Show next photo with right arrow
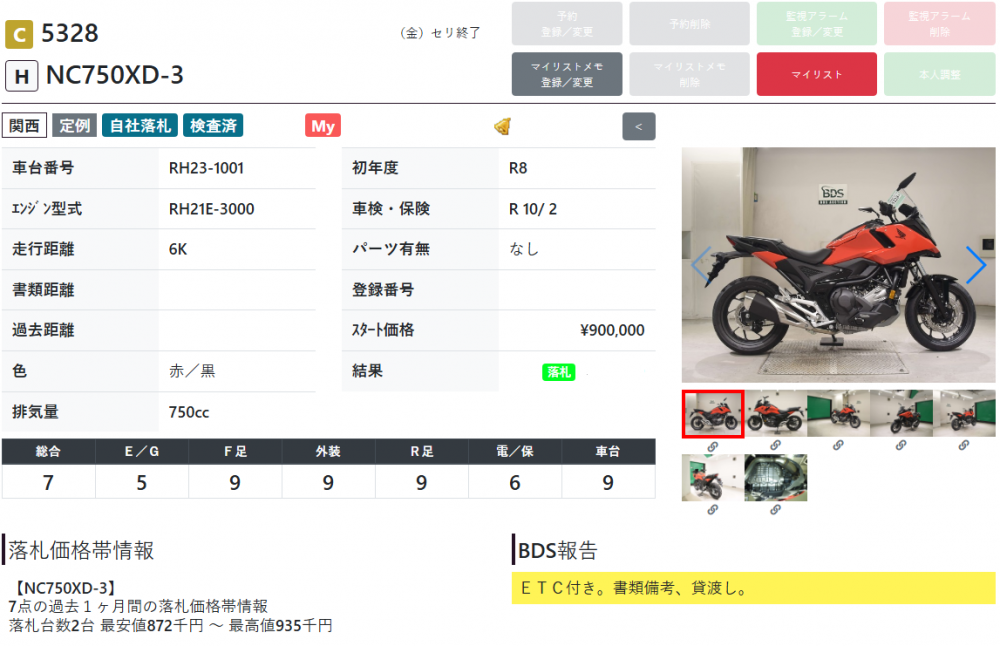Image resolution: width=1000 pixels, height=646 pixels. [975, 265]
